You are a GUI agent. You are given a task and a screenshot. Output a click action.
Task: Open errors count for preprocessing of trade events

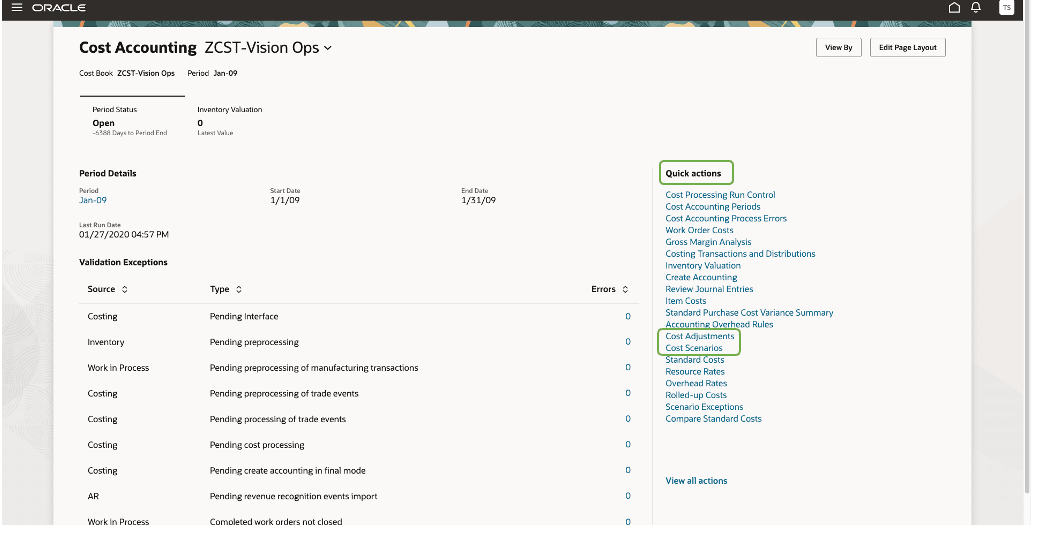tap(628, 393)
